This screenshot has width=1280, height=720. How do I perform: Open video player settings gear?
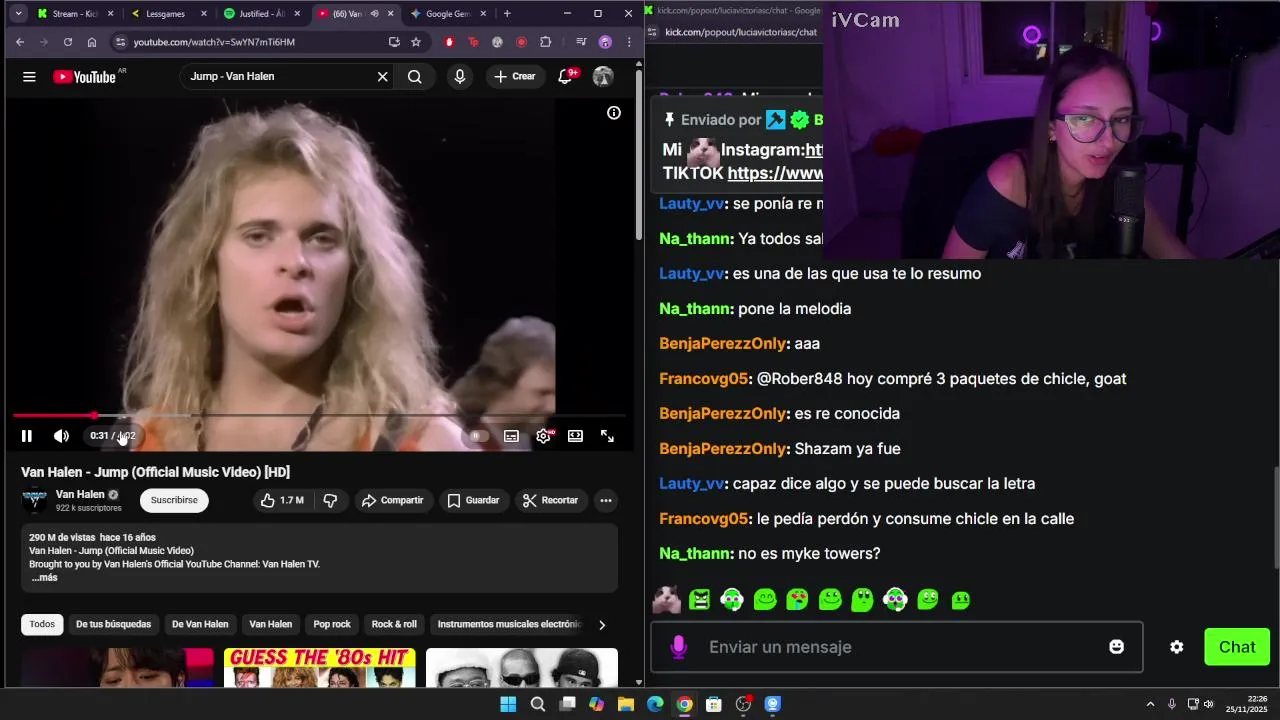click(x=543, y=436)
